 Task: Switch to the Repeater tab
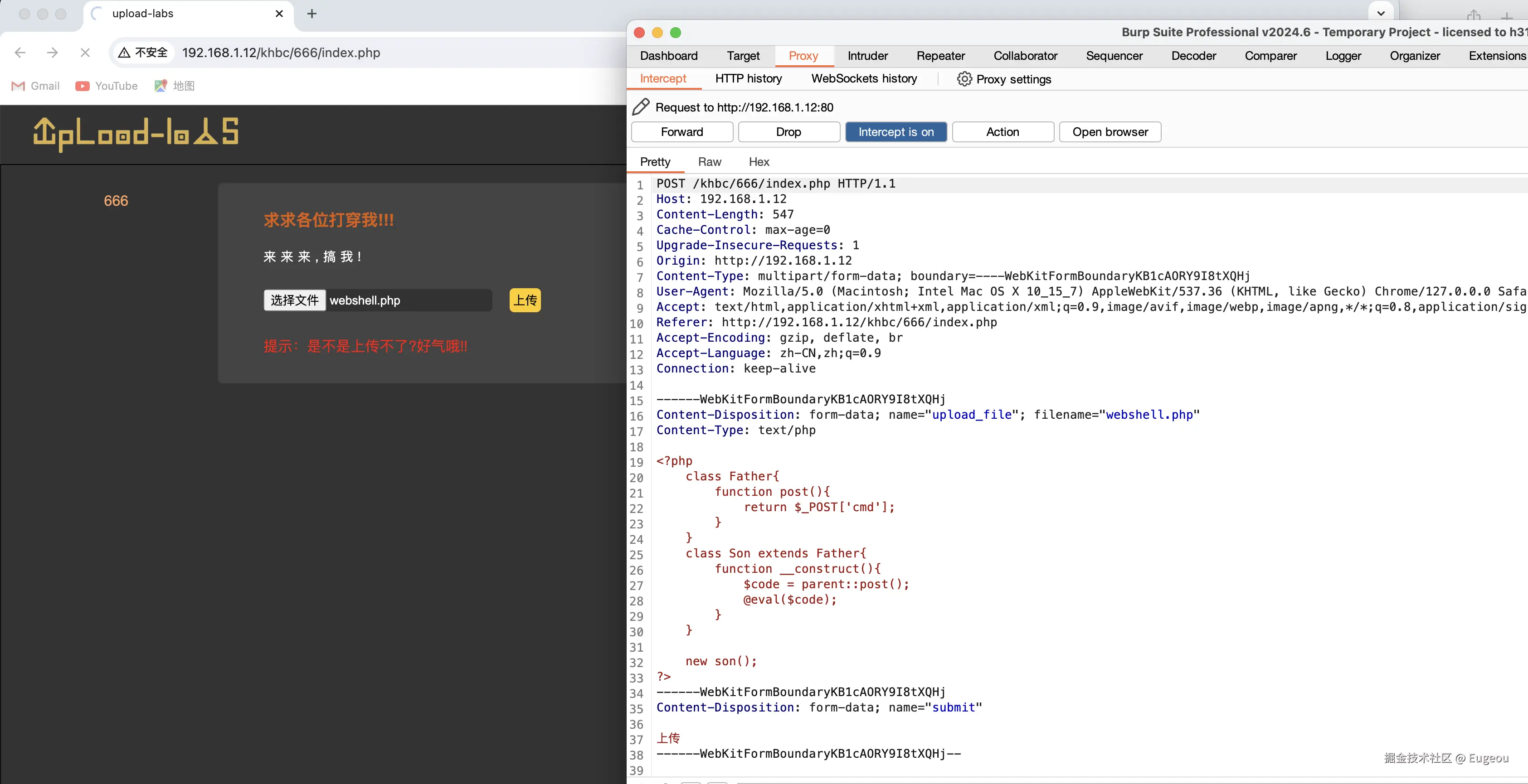pyautogui.click(x=940, y=56)
